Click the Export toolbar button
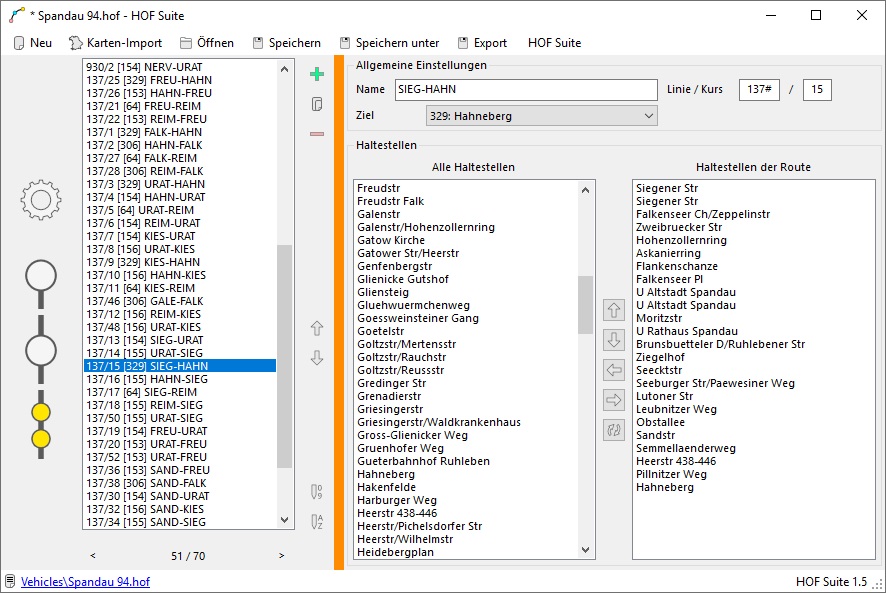The height and width of the screenshot is (593, 886). pyautogui.click(x=482, y=43)
